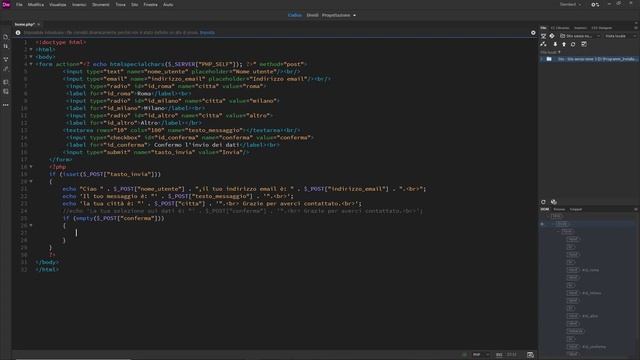Select the CC Libraries panel tab
Image resolution: width=640 pixels, height=360 pixels.
click(x=560, y=28)
